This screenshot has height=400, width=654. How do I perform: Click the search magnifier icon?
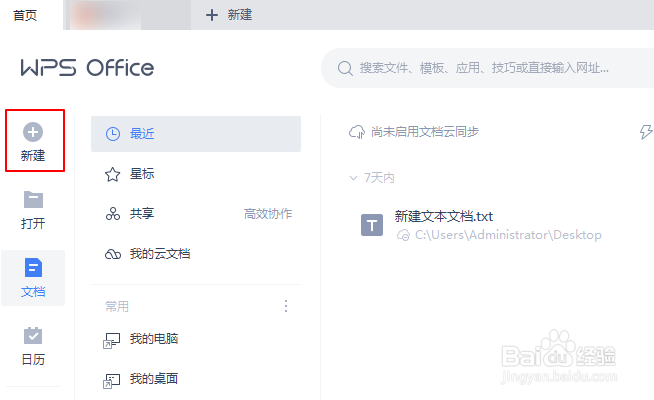tap(345, 68)
